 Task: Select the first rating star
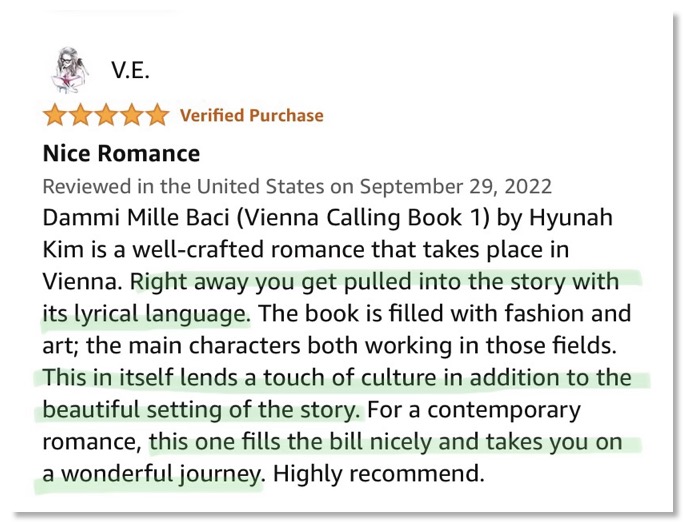(54, 115)
